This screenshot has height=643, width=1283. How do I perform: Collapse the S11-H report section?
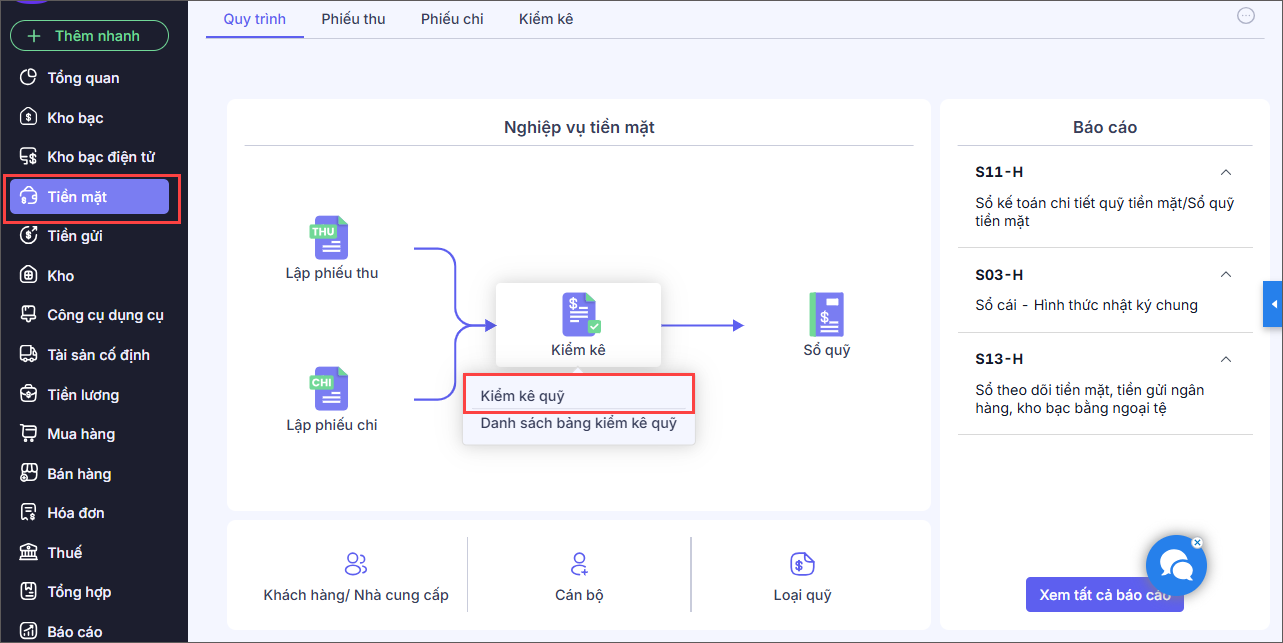point(1226,172)
